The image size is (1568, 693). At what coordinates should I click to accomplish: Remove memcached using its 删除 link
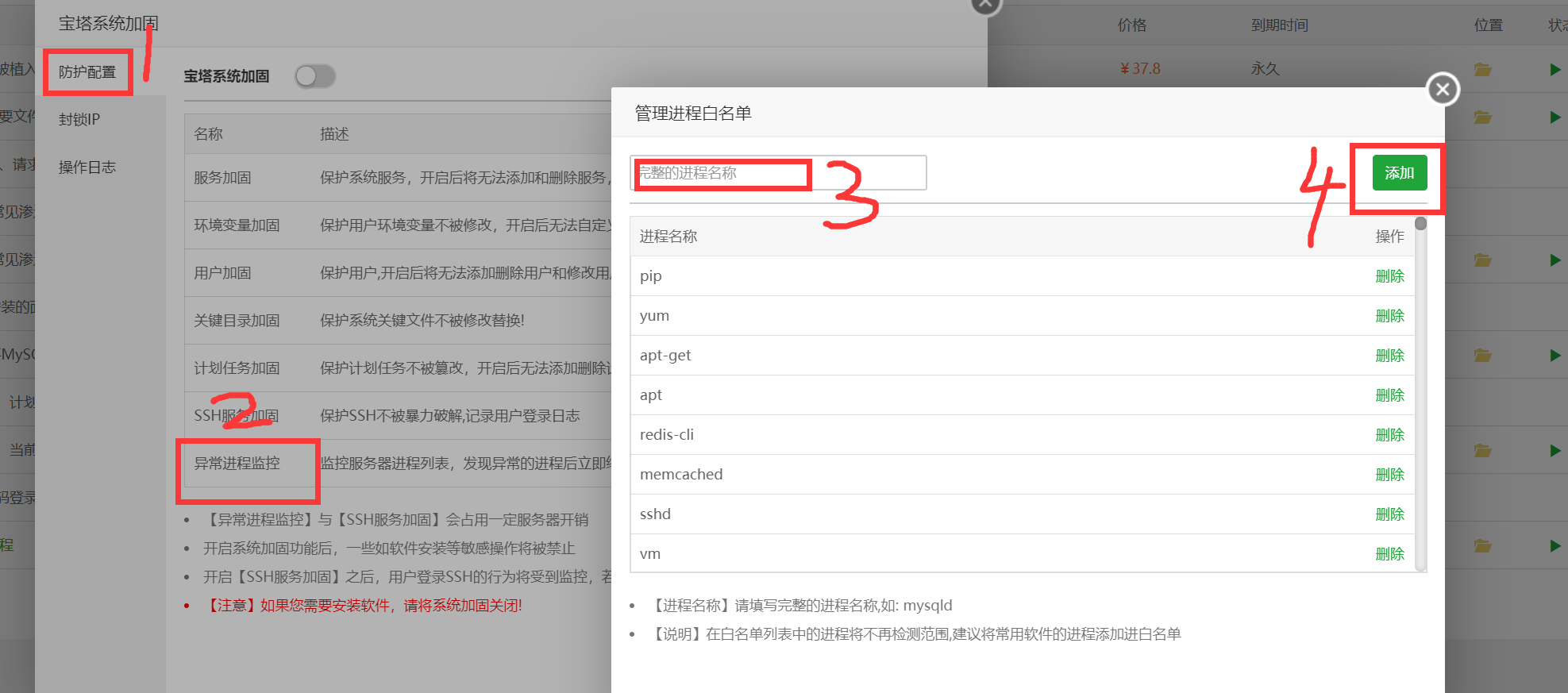click(1390, 475)
